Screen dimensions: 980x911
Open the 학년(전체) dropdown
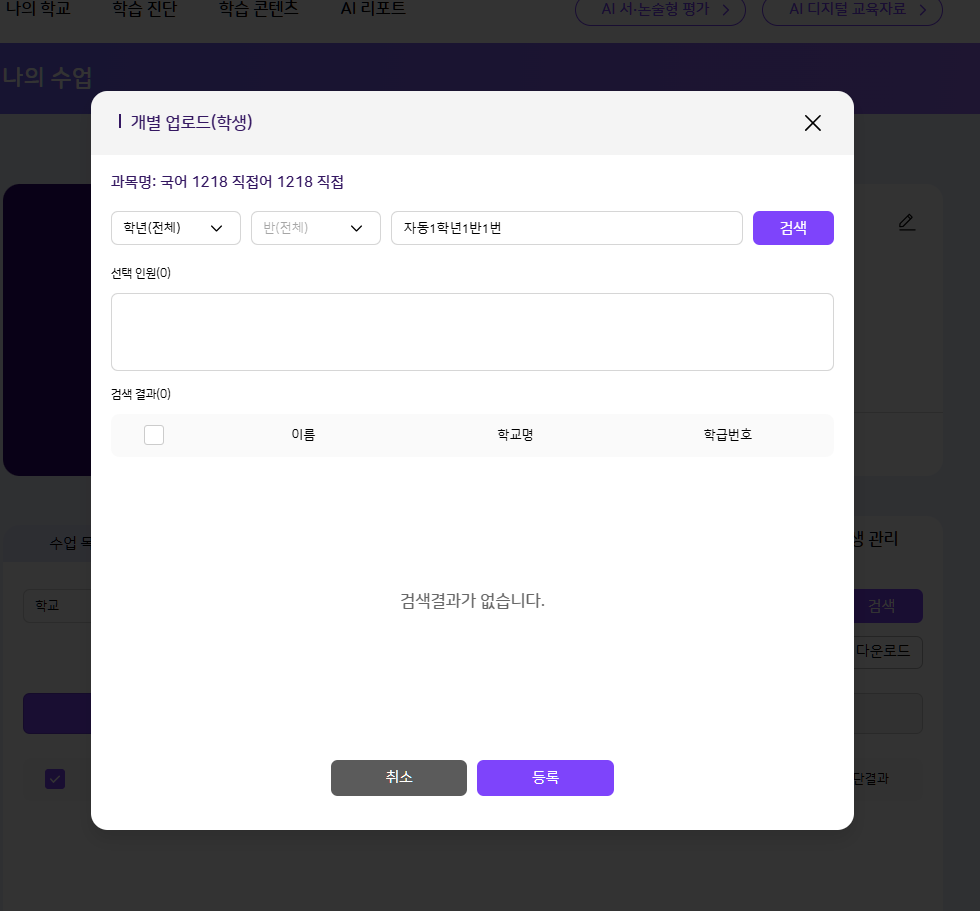pyautogui.click(x=175, y=228)
